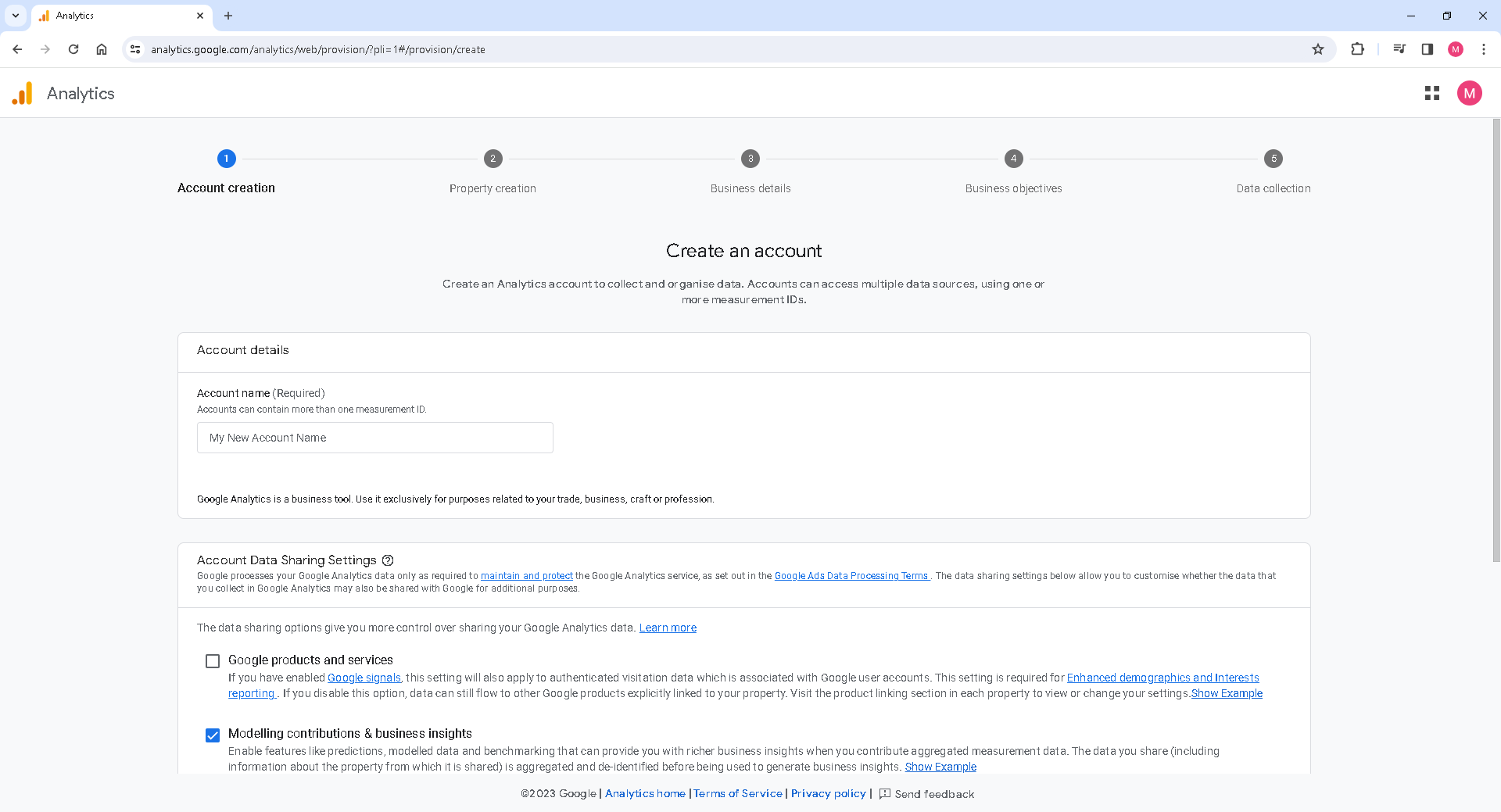Disable Modelling contributions & business insights
This screenshot has height=812, width=1501.
212,735
